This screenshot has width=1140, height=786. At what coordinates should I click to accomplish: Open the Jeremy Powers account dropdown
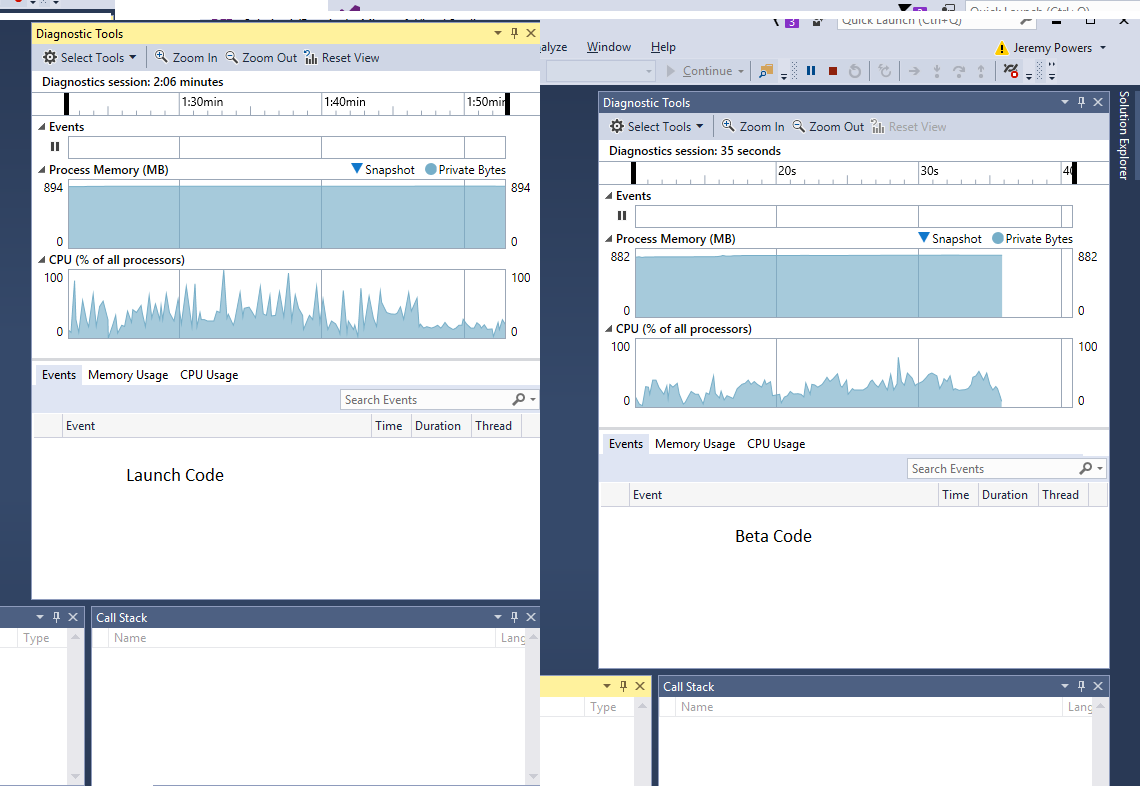(1052, 47)
